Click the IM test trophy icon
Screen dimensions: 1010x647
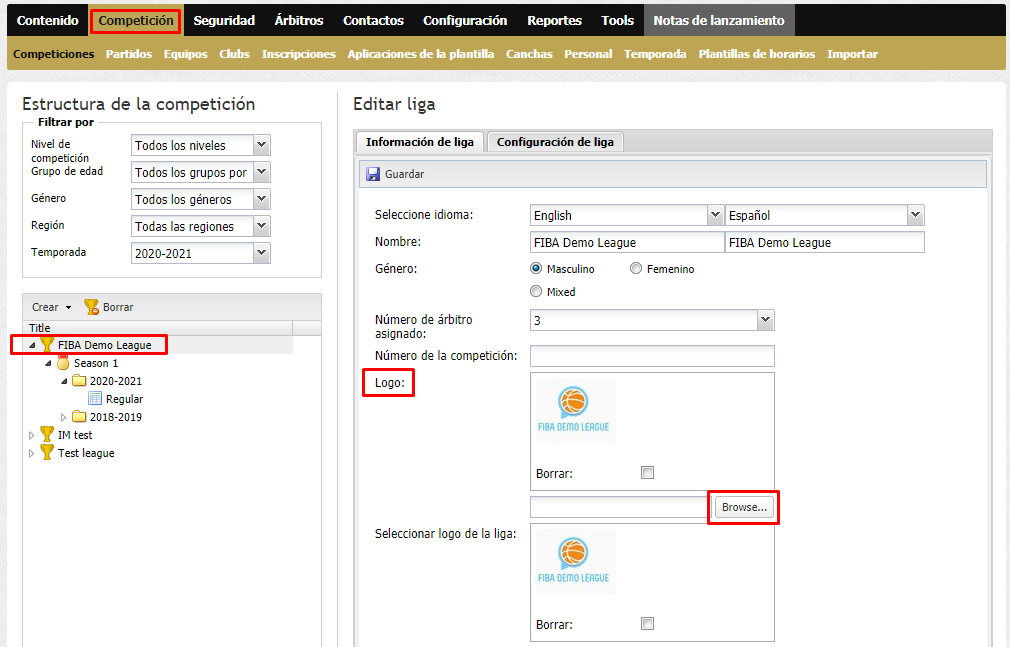47,435
